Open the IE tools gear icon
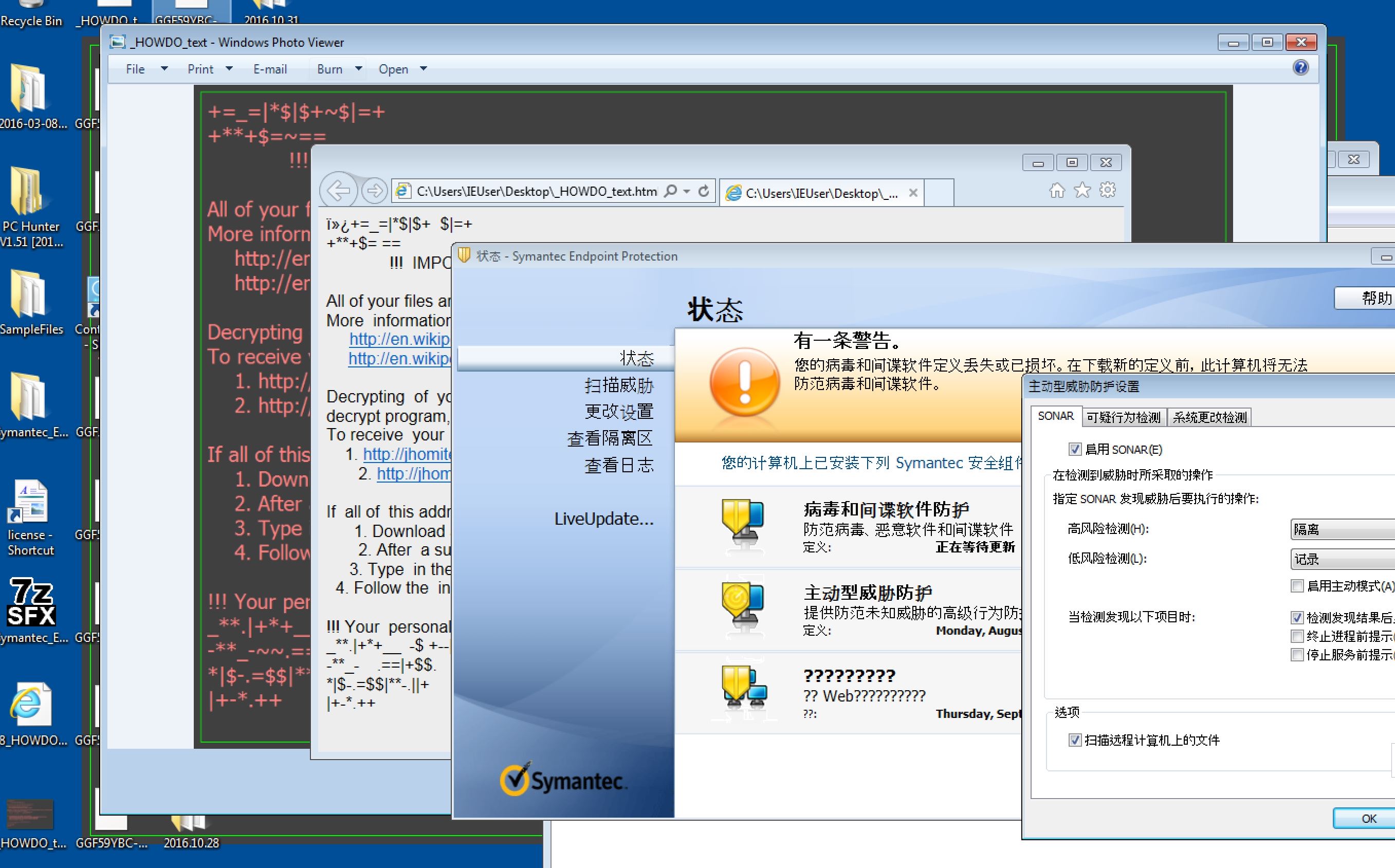Image resolution: width=1395 pixels, height=868 pixels. [1107, 191]
